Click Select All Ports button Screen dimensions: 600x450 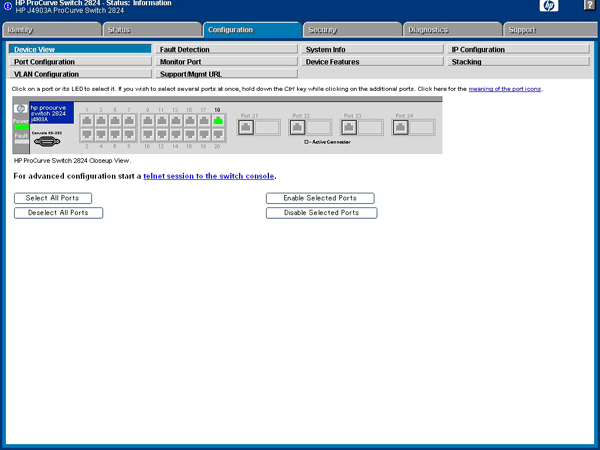53,198
